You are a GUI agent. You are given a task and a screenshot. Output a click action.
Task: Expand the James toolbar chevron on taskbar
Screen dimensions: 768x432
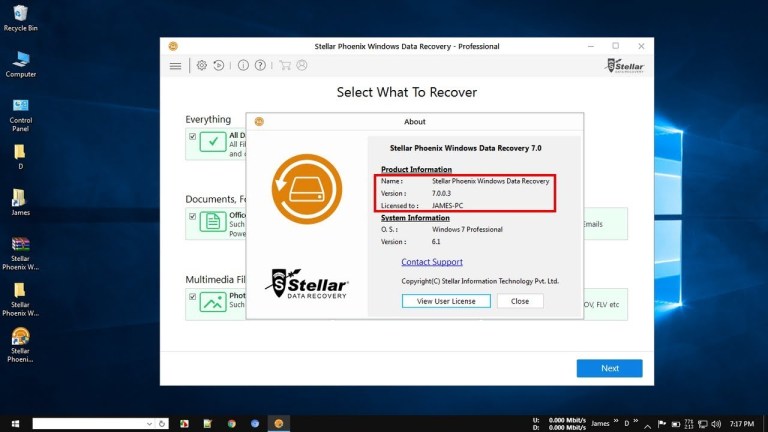click(x=616, y=422)
